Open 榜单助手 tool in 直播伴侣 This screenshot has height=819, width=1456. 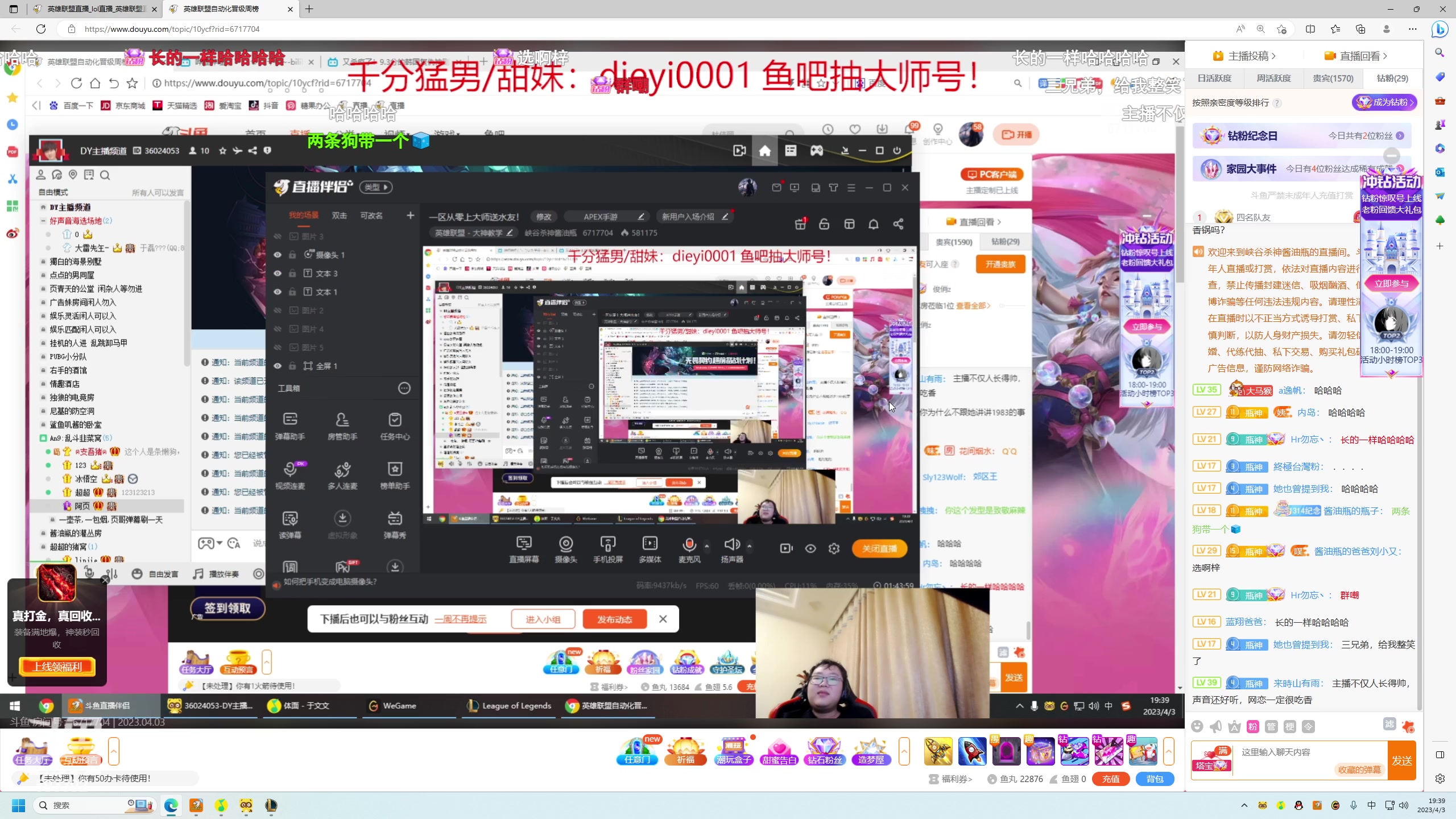[395, 475]
